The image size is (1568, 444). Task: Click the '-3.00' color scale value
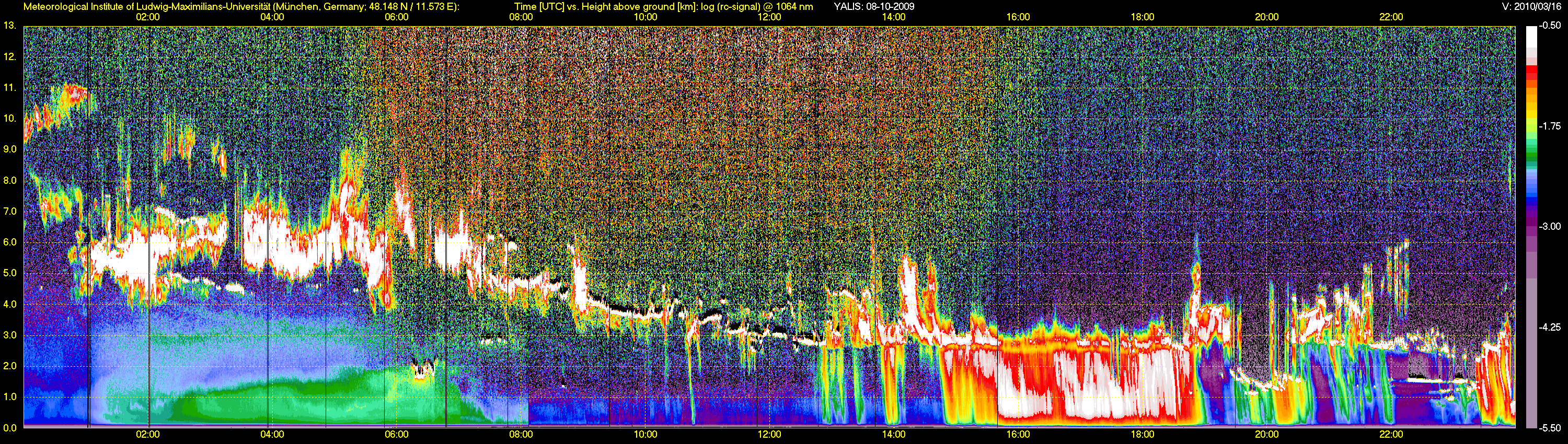pos(1550,226)
